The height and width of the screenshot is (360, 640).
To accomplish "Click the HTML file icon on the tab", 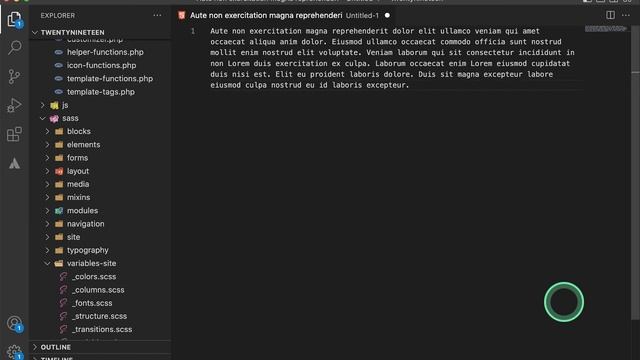I will pos(182,16).
